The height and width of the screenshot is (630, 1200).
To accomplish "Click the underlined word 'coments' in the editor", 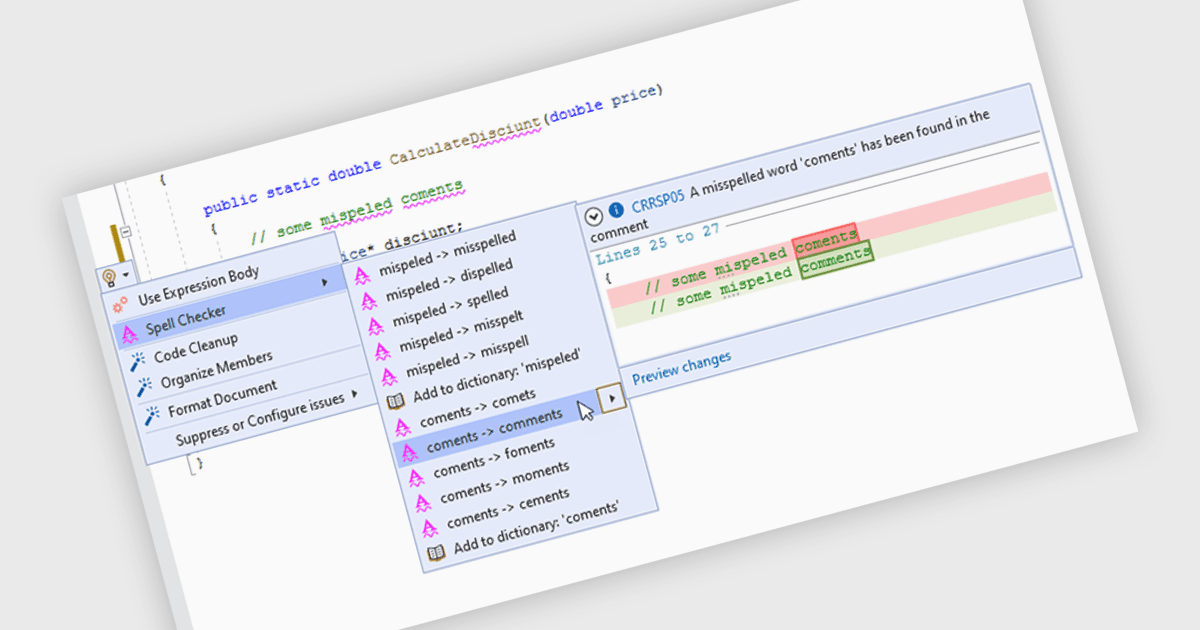I will 431,193.
